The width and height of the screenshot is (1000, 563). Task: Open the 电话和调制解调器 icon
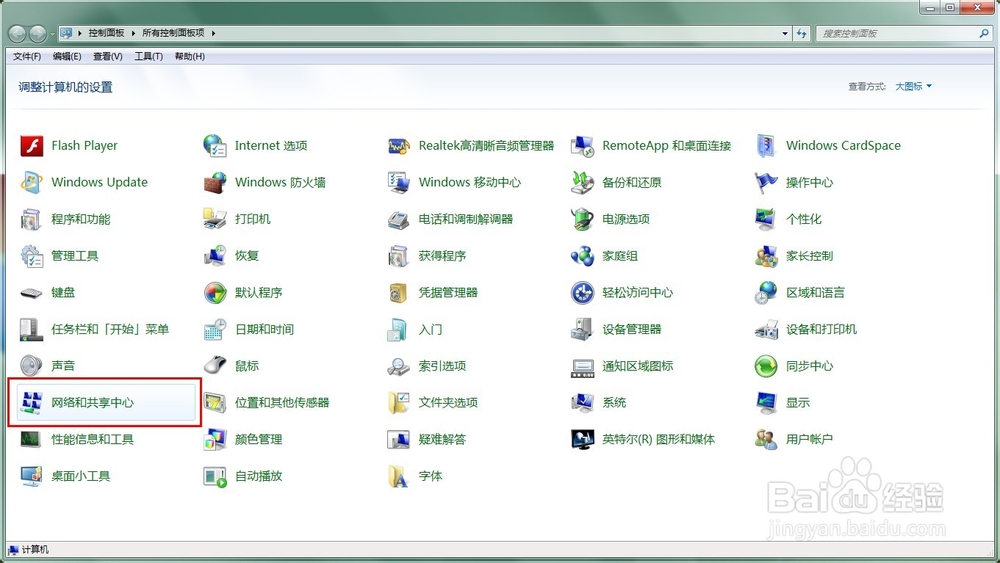pyautogui.click(x=399, y=219)
